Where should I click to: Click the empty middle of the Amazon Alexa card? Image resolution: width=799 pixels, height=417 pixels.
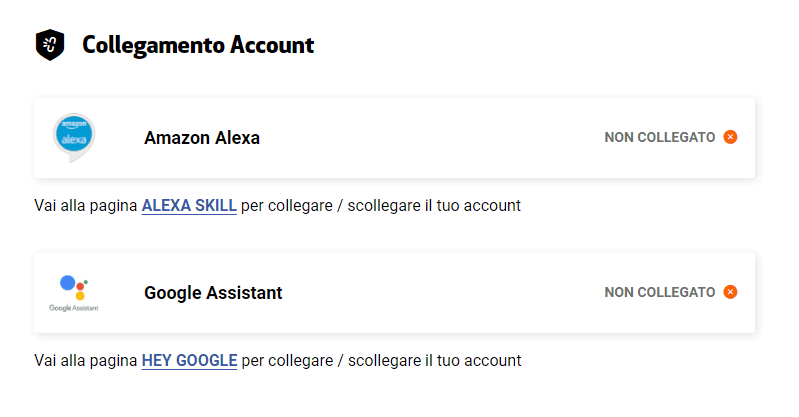tap(430, 138)
